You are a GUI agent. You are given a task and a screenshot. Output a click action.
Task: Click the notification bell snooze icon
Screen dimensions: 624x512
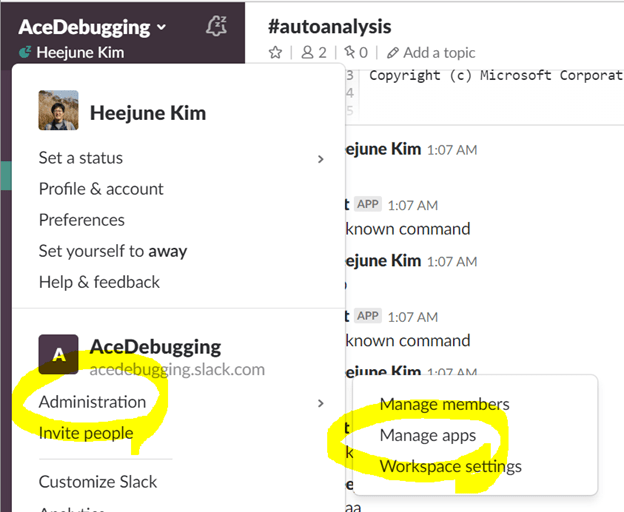point(215,26)
